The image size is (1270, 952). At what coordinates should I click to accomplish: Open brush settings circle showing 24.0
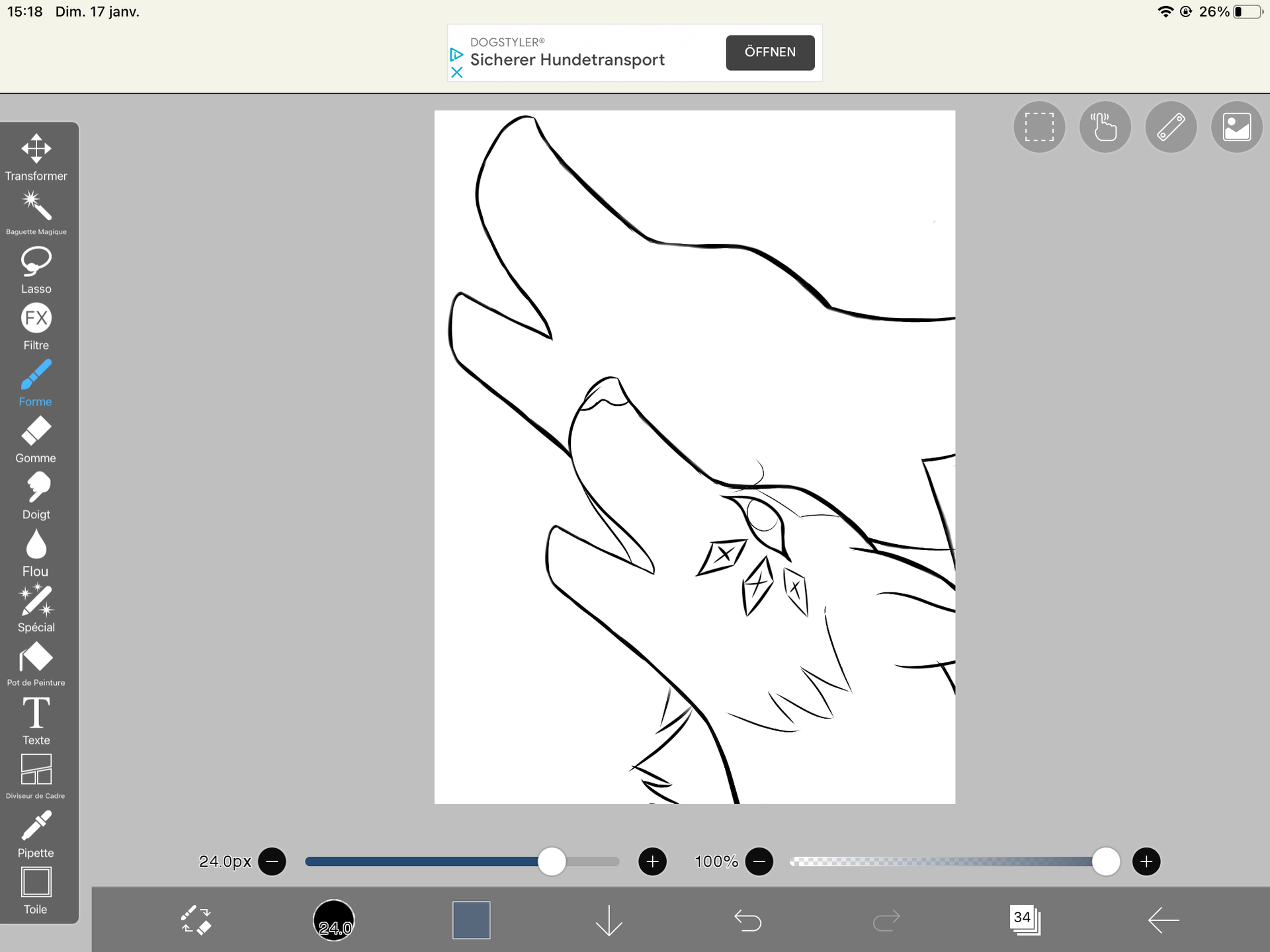pos(334,920)
